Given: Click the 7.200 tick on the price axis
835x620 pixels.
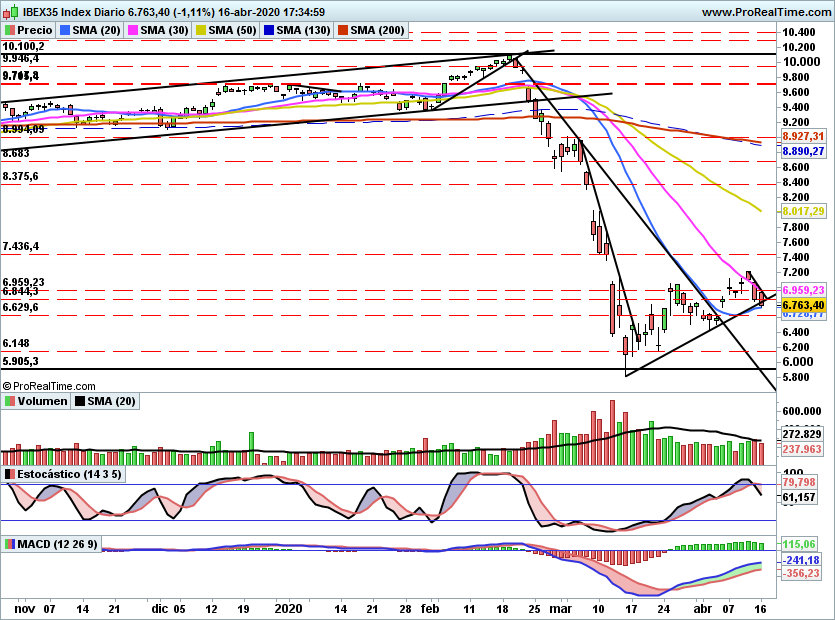Looking at the screenshot, I should (797, 272).
